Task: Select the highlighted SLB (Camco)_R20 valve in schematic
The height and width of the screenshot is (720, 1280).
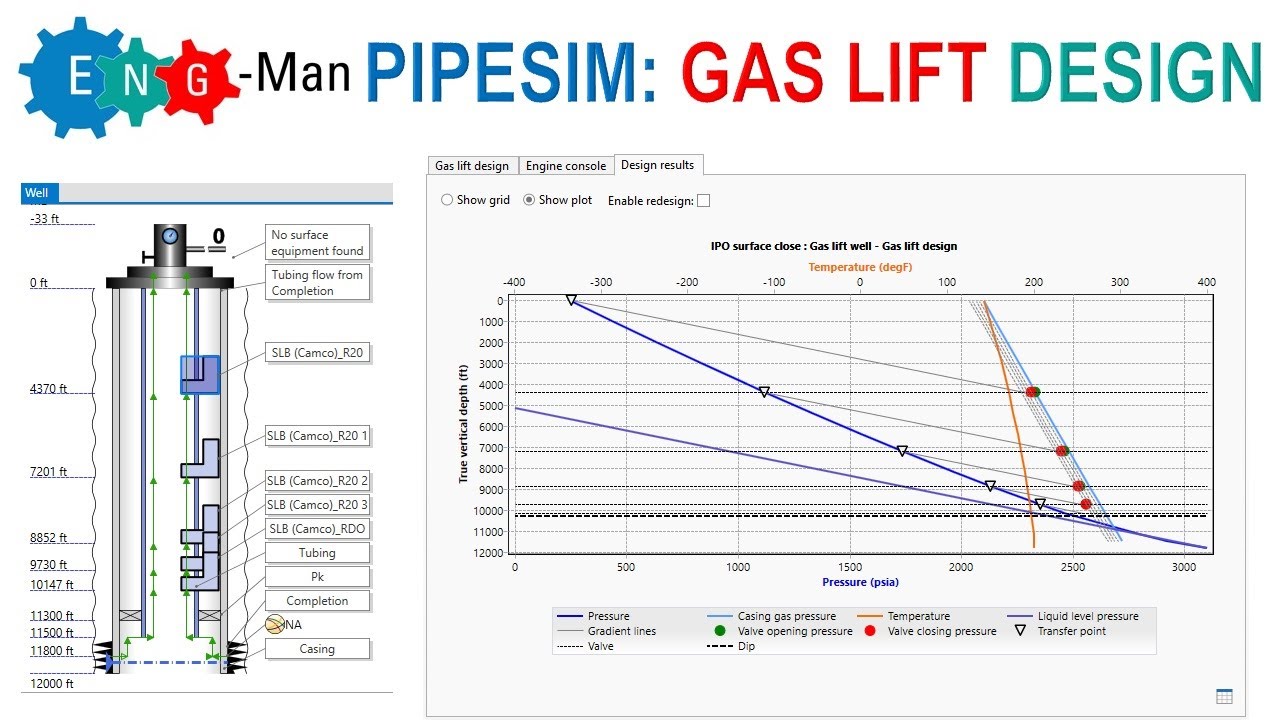Action: [x=200, y=374]
